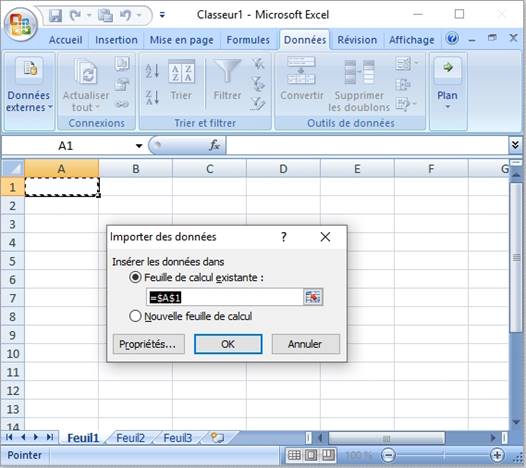Click the Convertir text-to-columns icon
The image size is (526, 468).
coord(301,70)
